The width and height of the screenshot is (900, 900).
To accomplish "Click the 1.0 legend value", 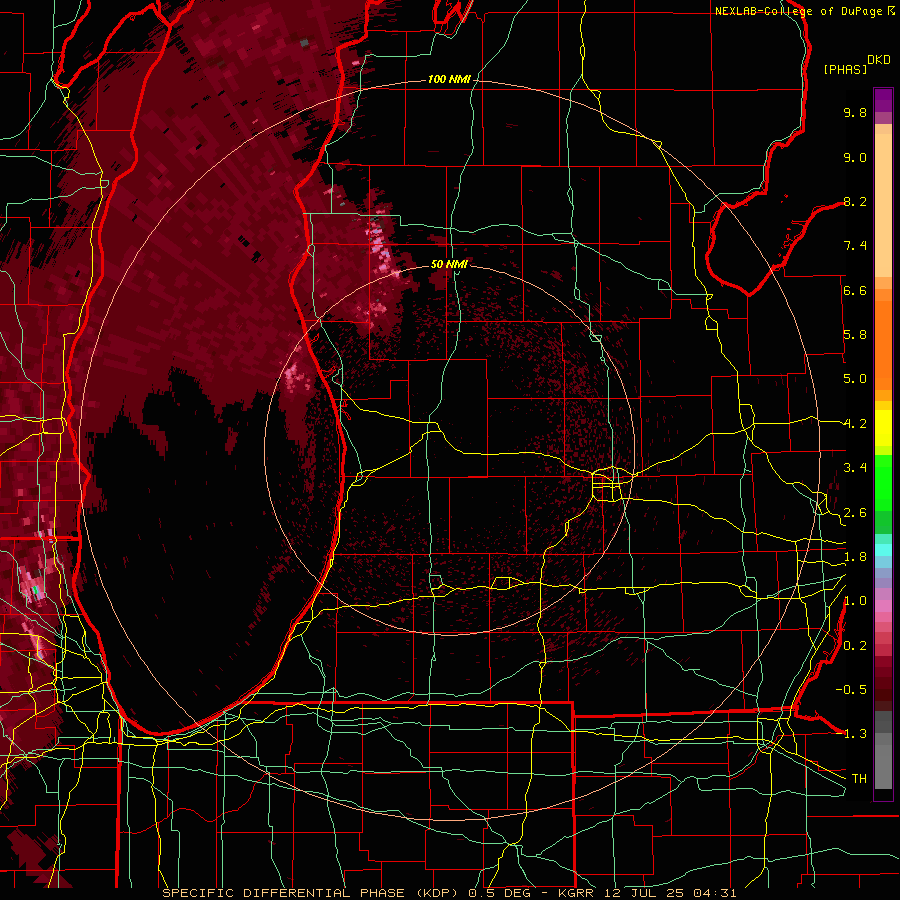I will (x=855, y=601).
